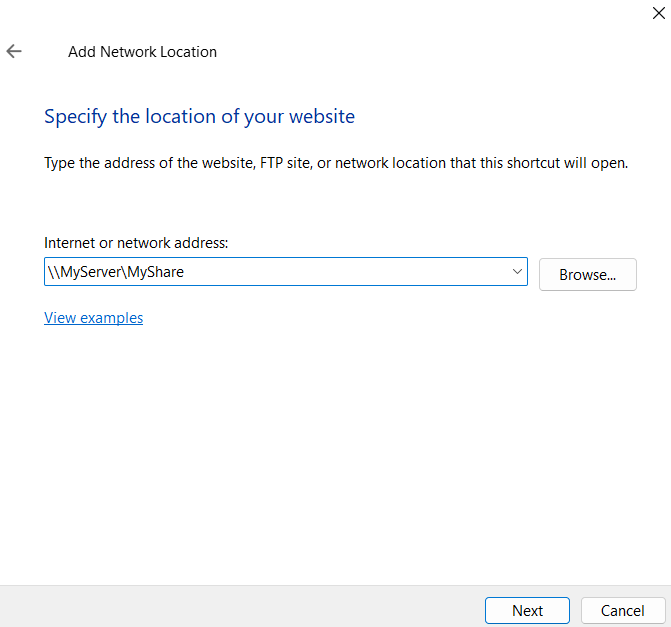This screenshot has width=671, height=627.
Task: Click the 'Specify the location of your website' heading
Action: click(x=199, y=117)
